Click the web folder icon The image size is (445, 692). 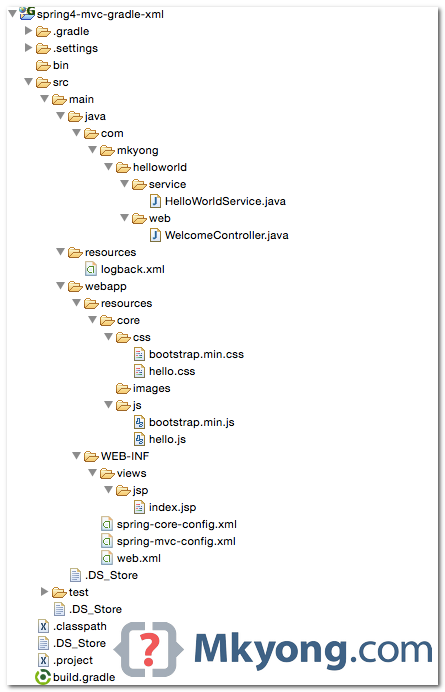pos(140,219)
